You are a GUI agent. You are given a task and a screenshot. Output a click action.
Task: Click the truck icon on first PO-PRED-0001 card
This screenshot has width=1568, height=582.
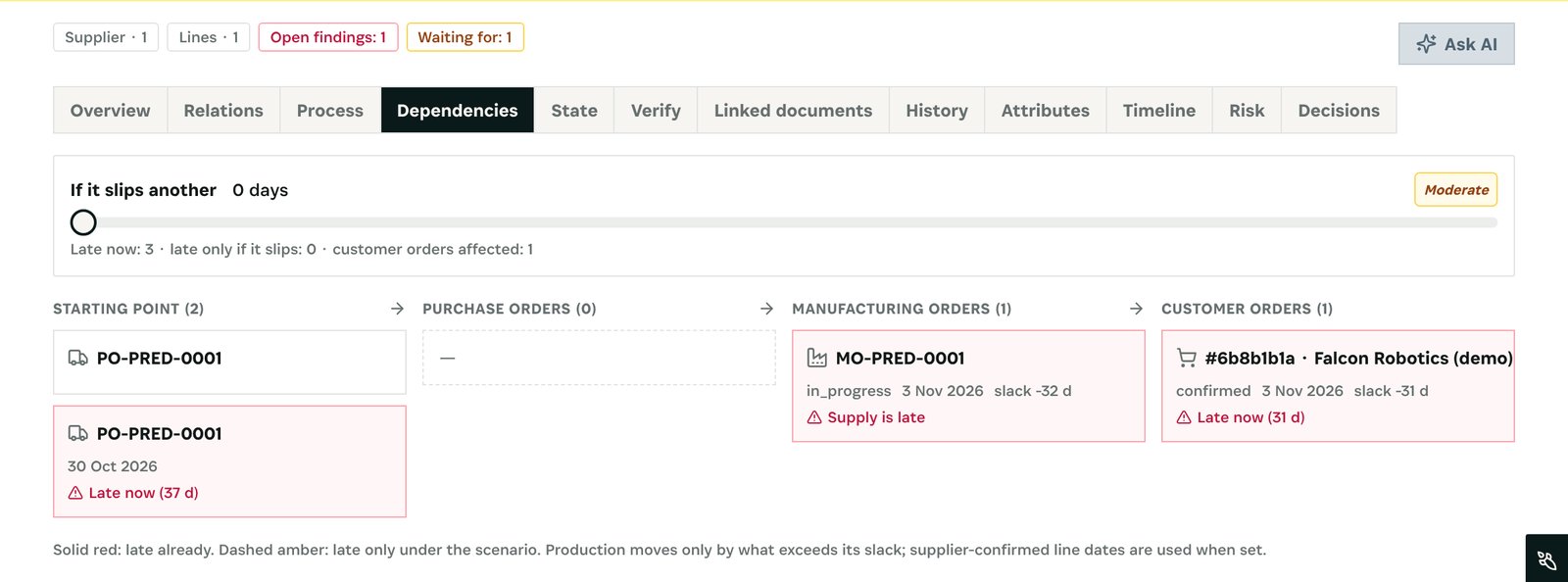click(x=77, y=359)
